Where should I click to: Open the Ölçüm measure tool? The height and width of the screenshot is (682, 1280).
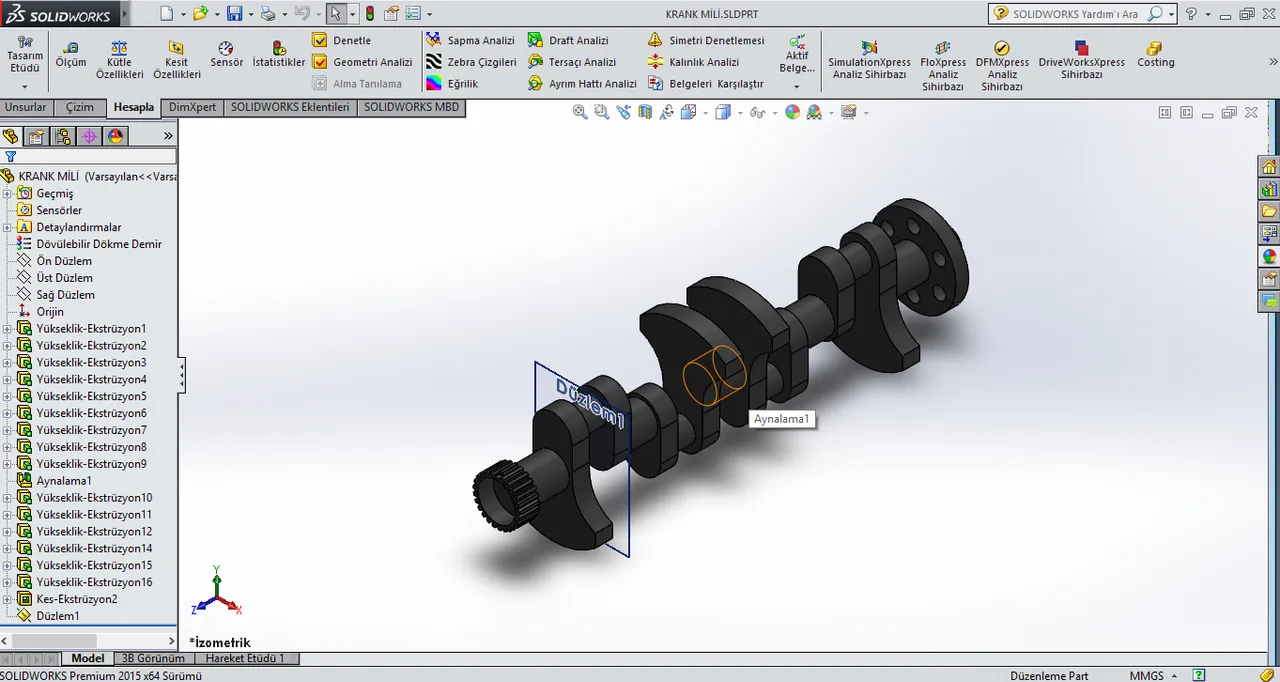(x=70, y=54)
